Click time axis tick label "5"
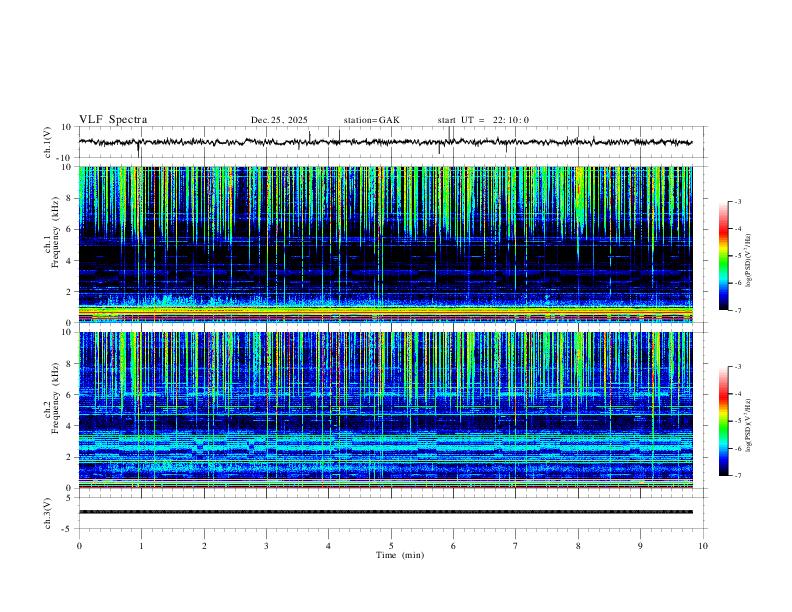The image size is (792, 612). (x=391, y=546)
